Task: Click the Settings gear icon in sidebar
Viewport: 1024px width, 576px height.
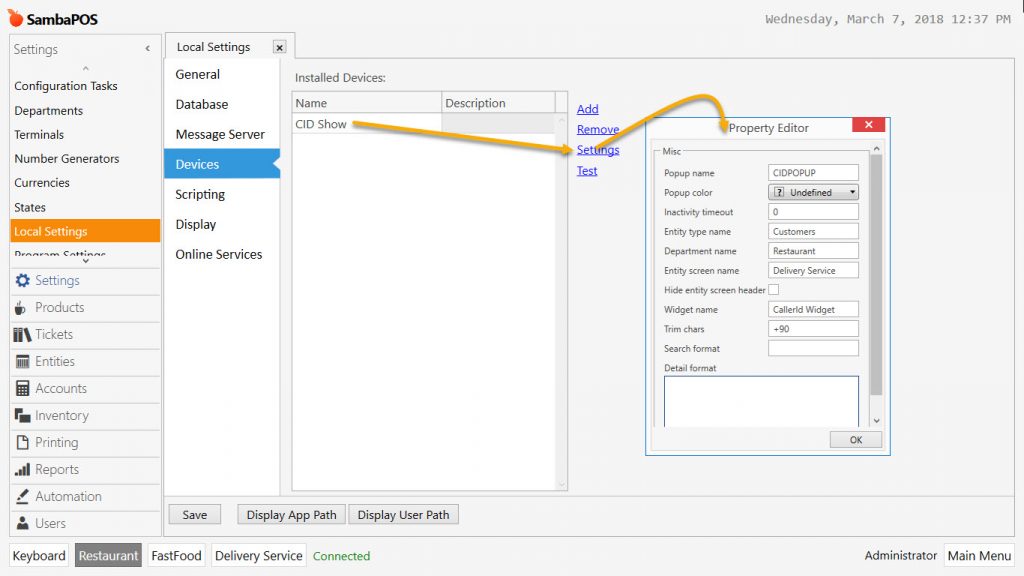Action: pyautogui.click(x=22, y=280)
